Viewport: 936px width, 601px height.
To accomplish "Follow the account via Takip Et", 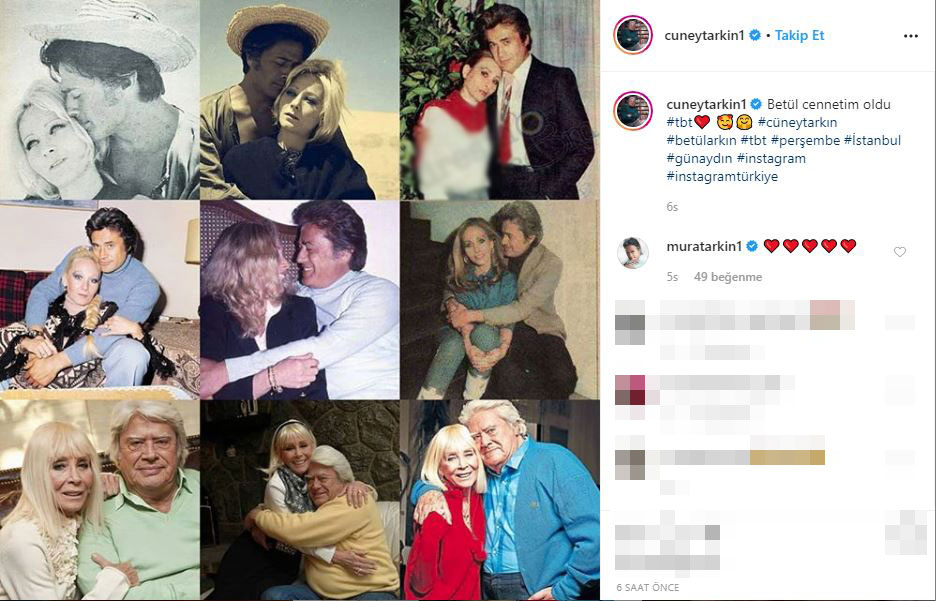I will point(799,35).
